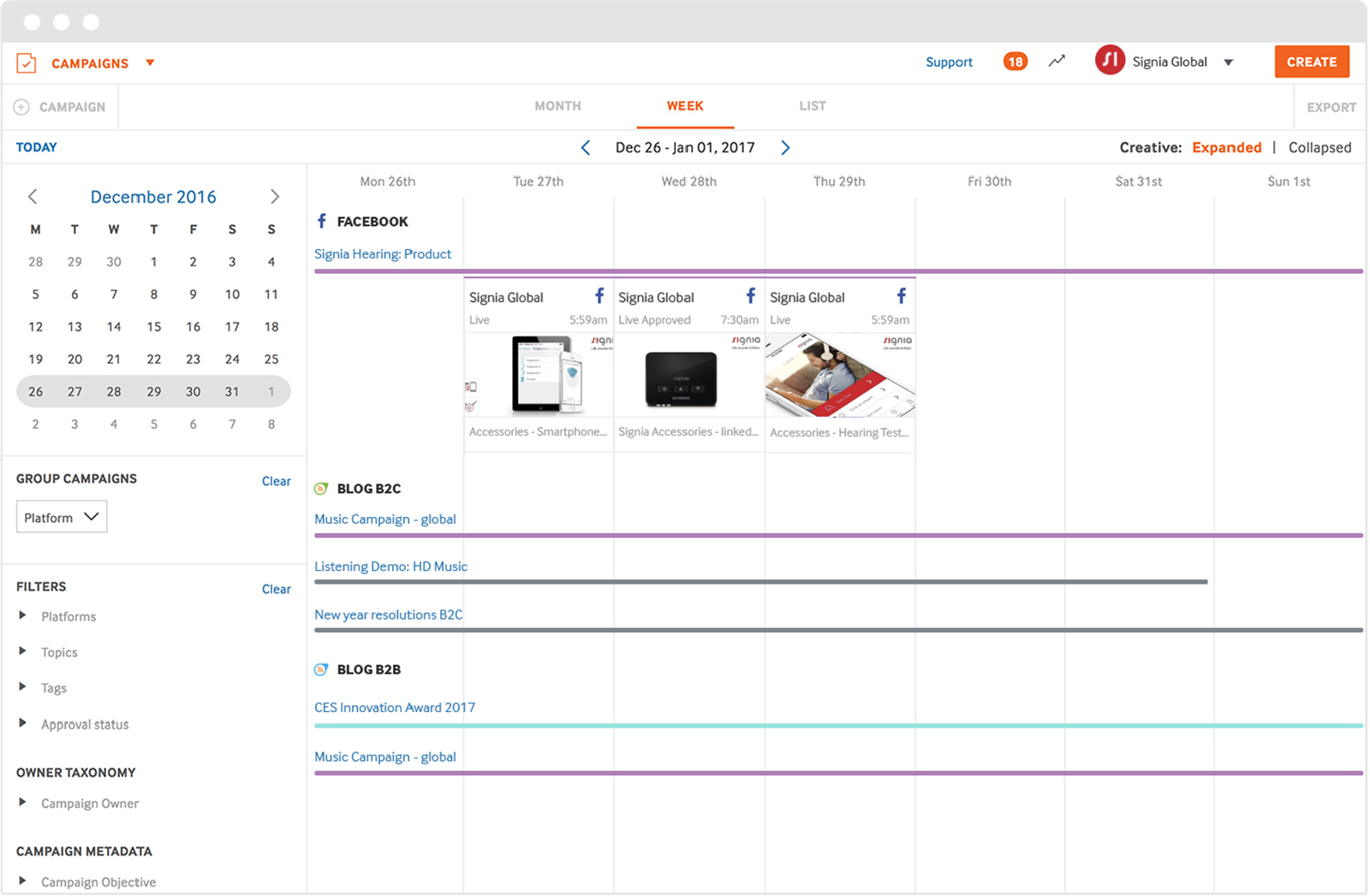The height and width of the screenshot is (896, 1370).
Task: Click the Campaigns checkbox logo icon
Action: pyautogui.click(x=27, y=62)
